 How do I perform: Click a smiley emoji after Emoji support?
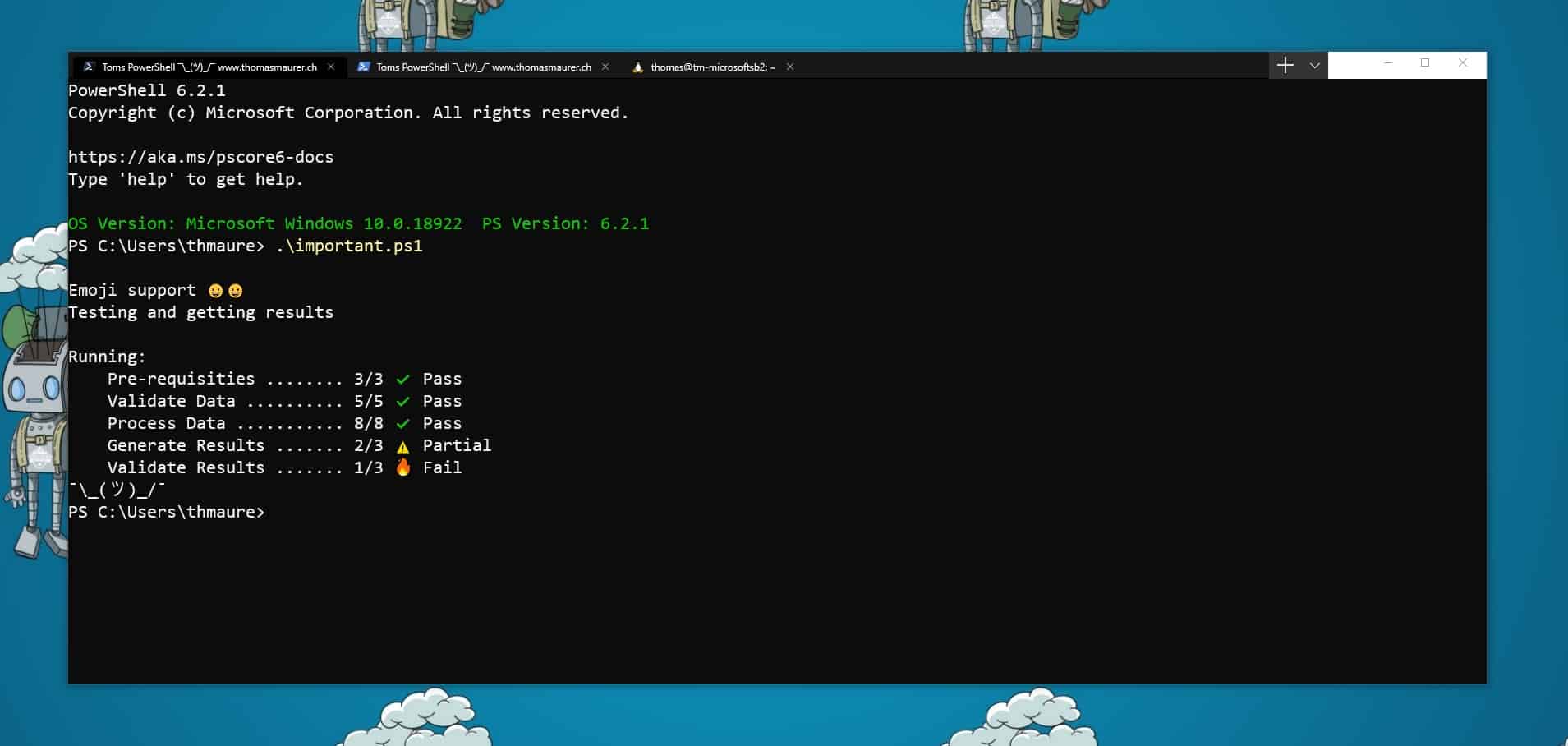[215, 289]
